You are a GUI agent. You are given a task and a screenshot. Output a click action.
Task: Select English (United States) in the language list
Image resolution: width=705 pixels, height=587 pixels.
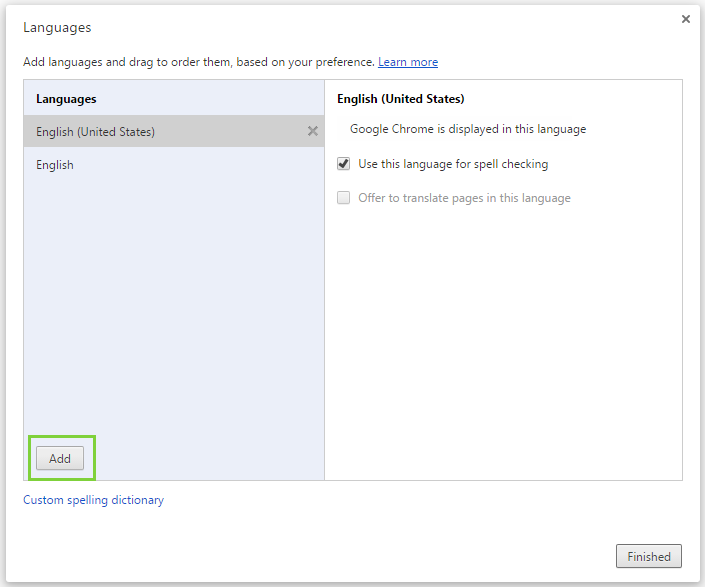coord(96,132)
